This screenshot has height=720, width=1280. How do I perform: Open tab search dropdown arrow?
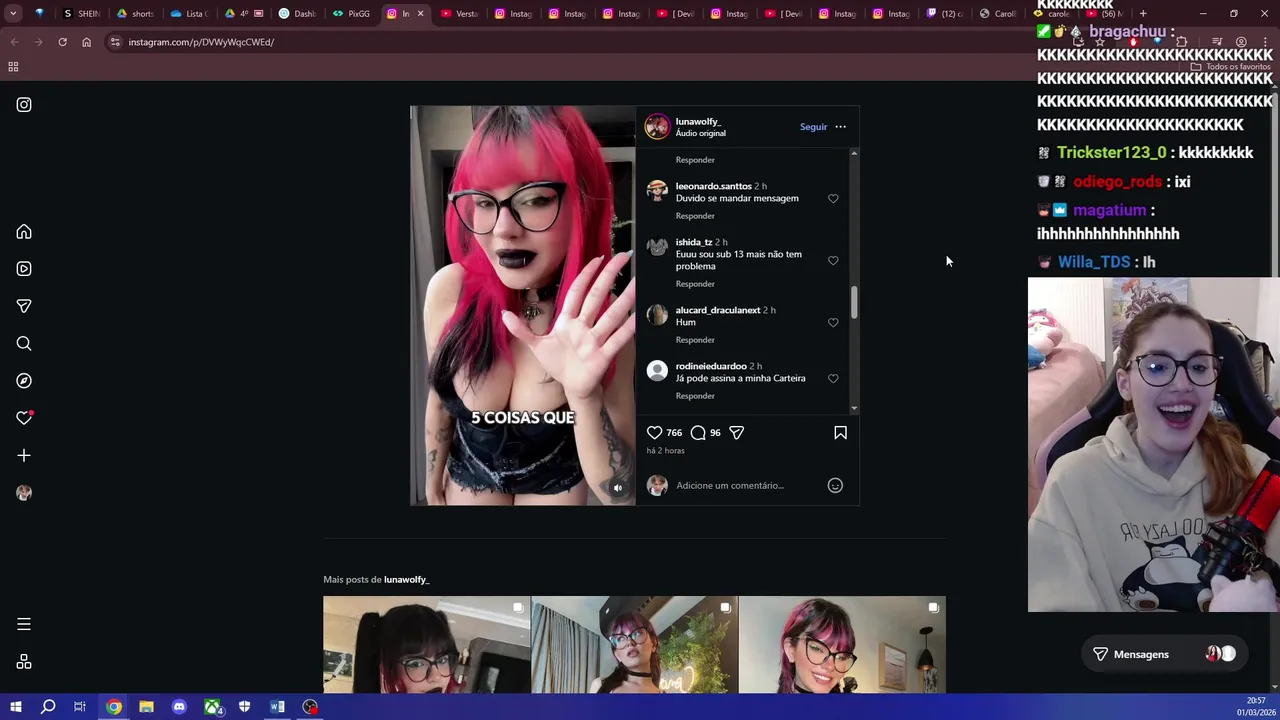(x=13, y=14)
